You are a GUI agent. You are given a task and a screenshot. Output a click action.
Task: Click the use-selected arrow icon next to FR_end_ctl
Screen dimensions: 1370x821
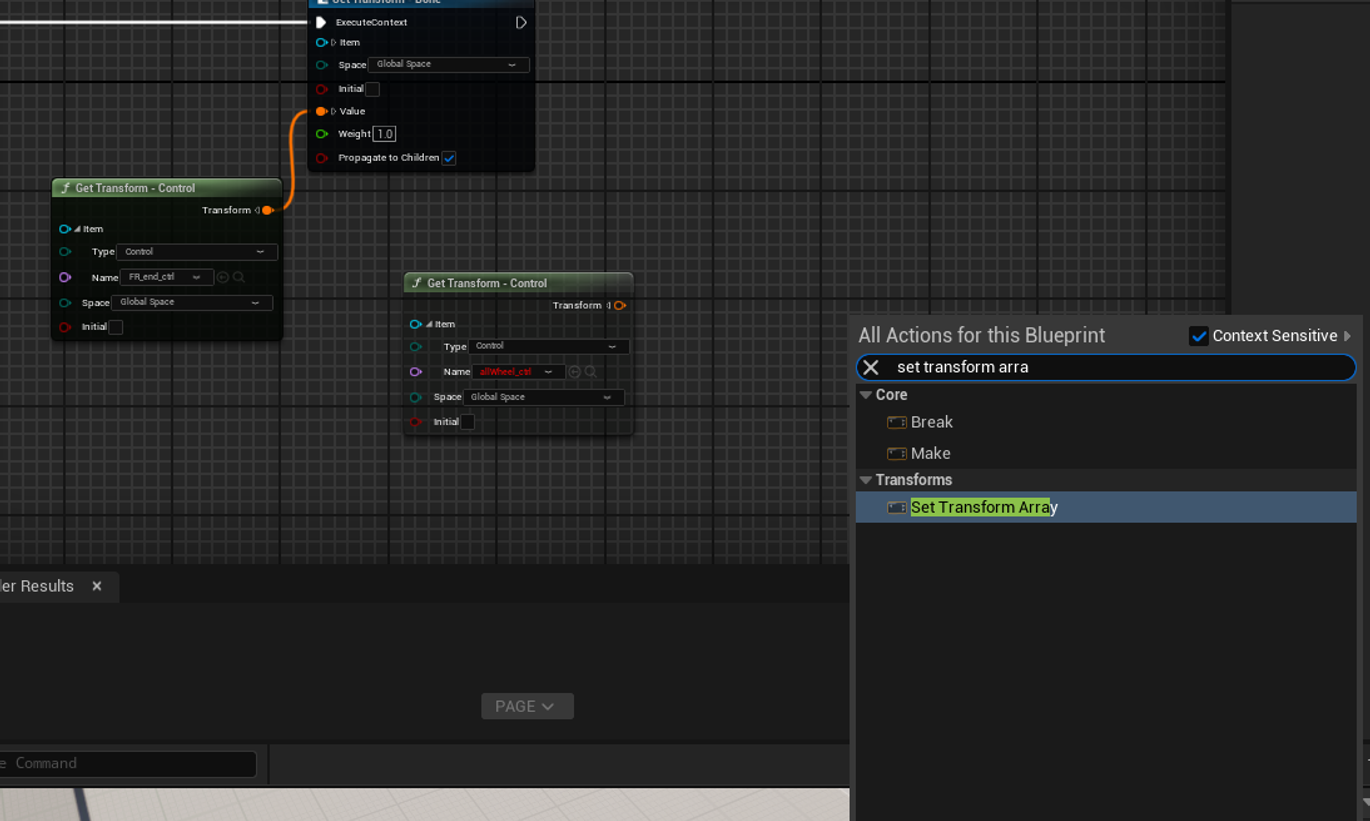(223, 277)
